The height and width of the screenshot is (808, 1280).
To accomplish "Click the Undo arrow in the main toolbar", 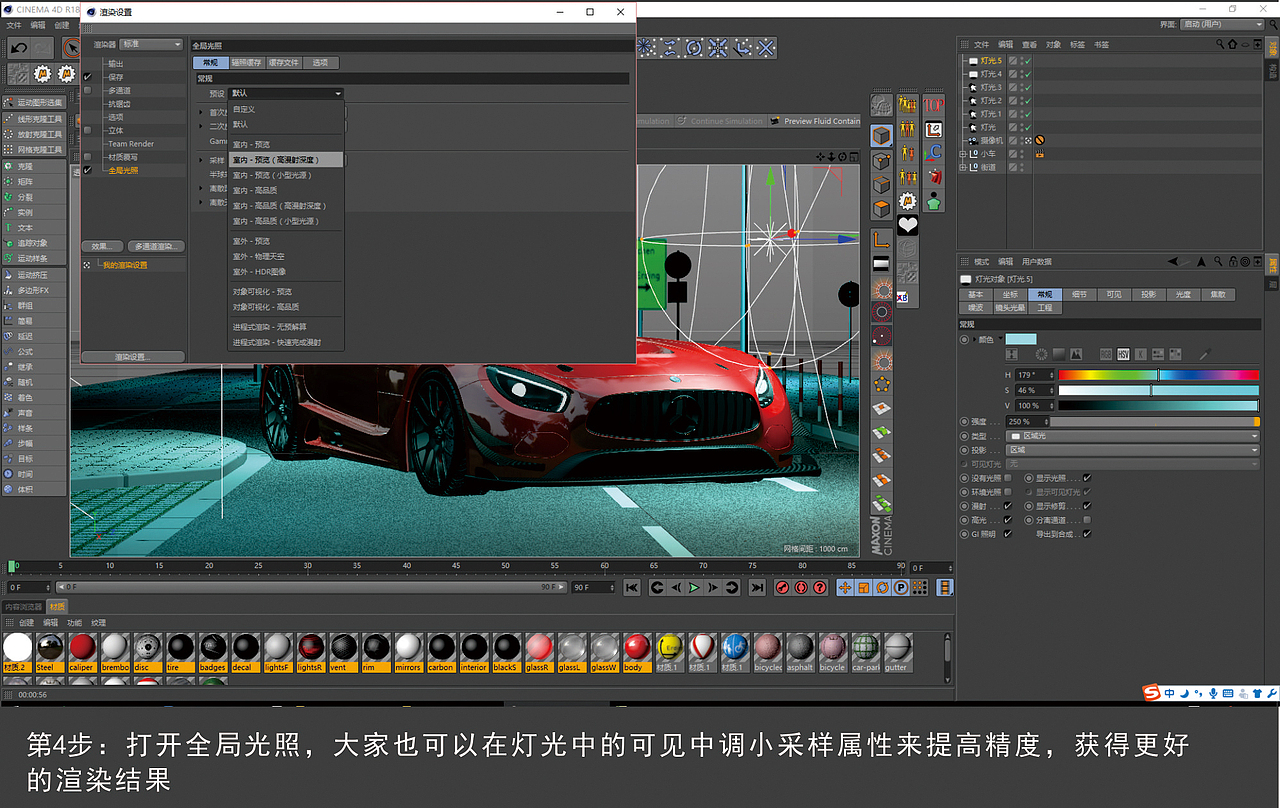I will click(18, 48).
